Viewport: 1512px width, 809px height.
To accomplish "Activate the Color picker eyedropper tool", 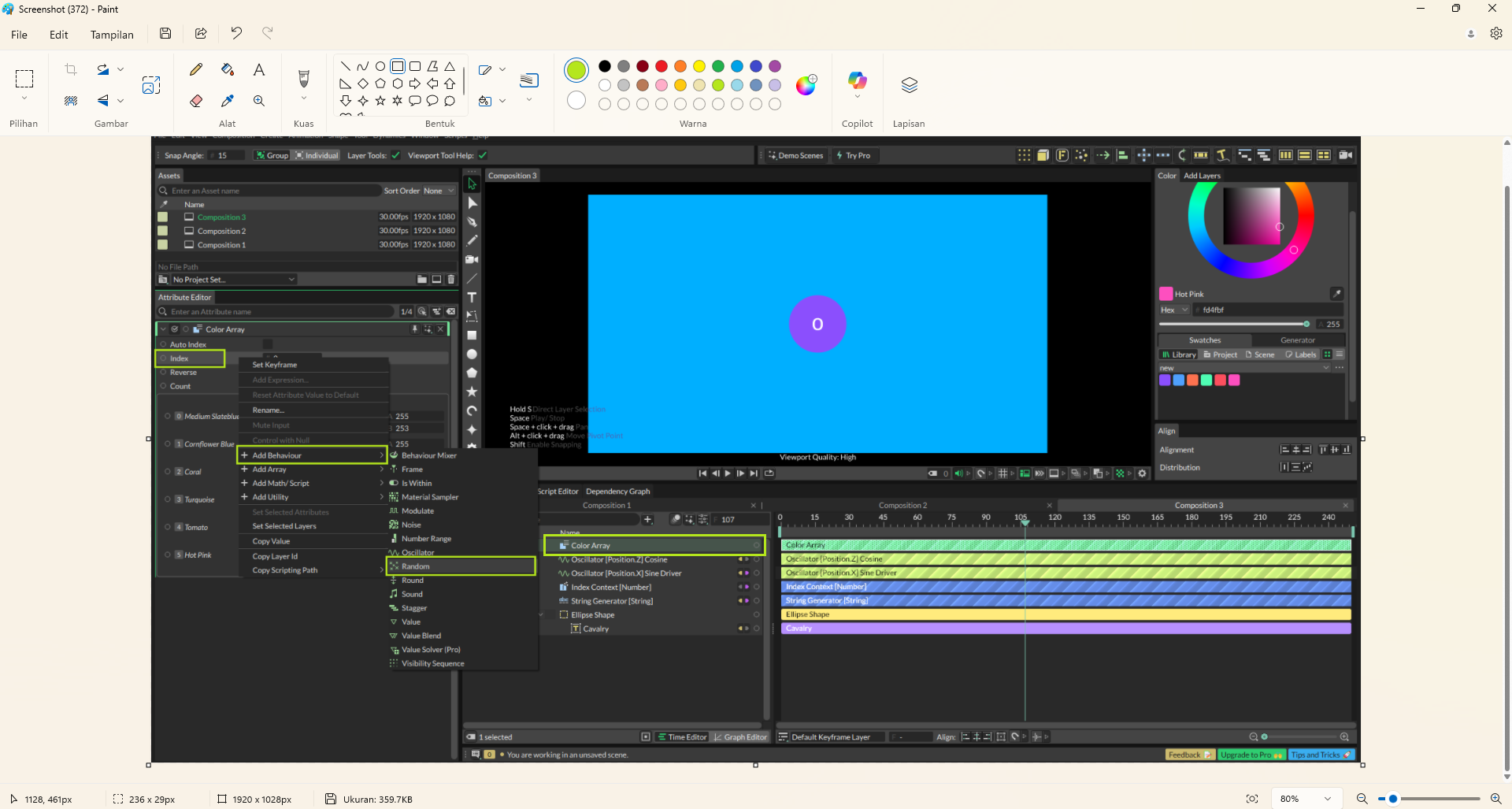I will 228,101.
